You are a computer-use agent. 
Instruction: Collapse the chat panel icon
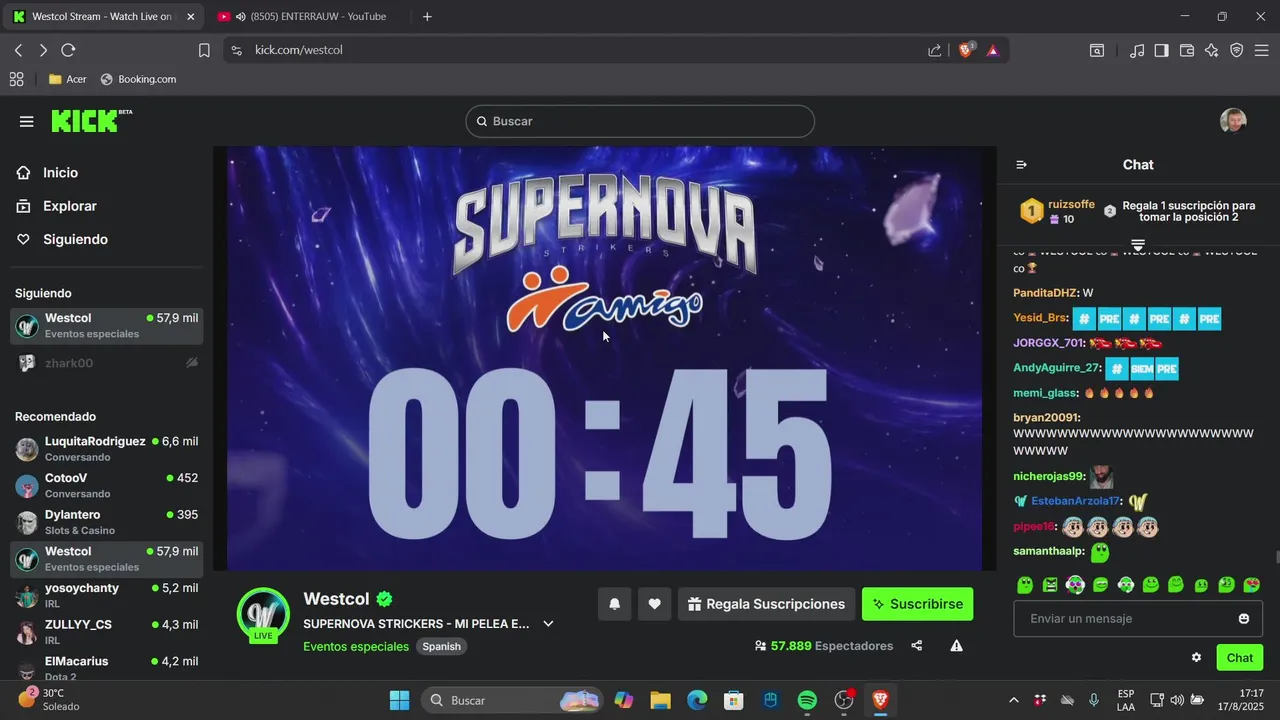click(x=1021, y=165)
